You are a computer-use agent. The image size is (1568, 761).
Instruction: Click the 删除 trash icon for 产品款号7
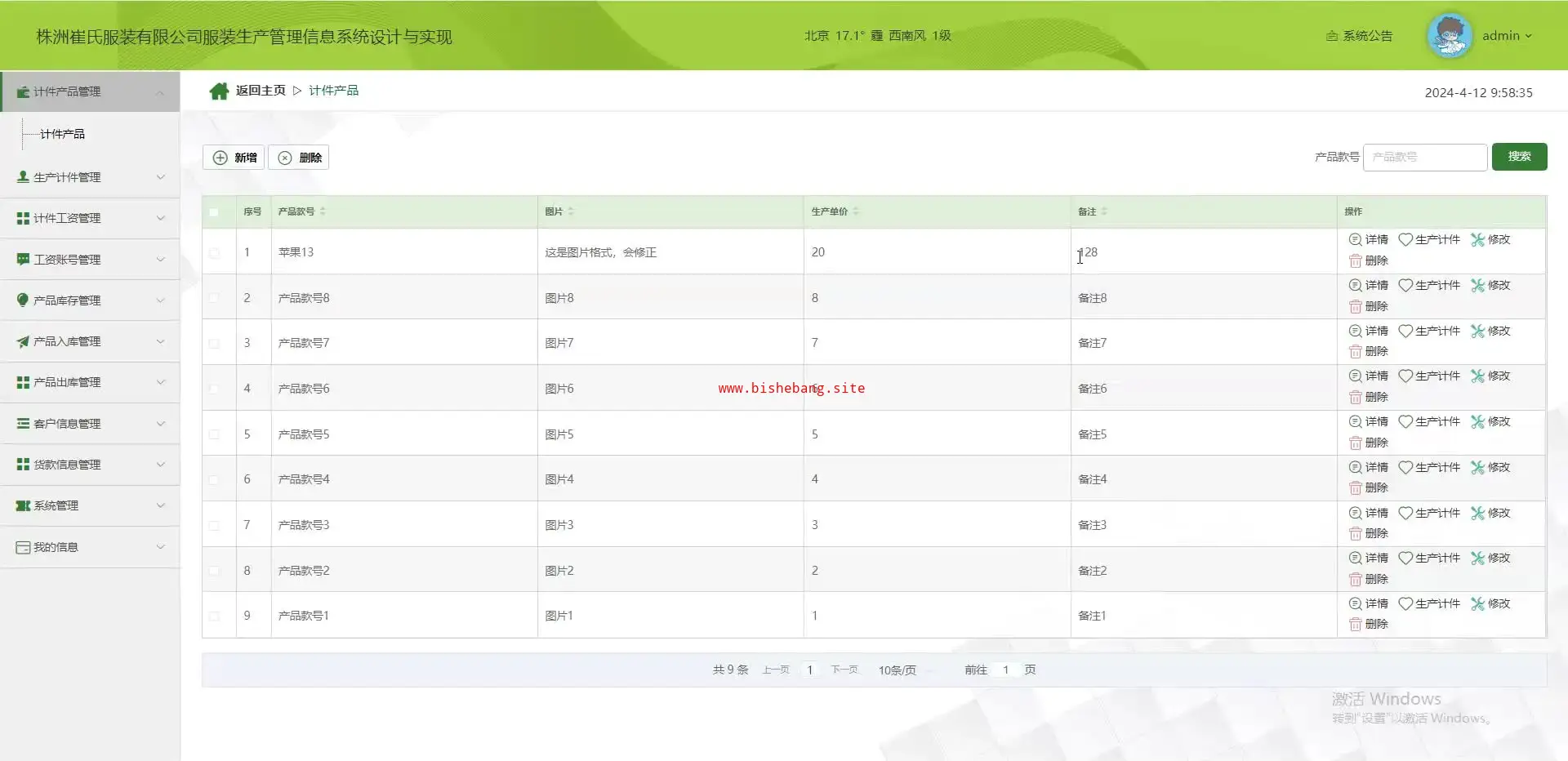coord(1355,351)
